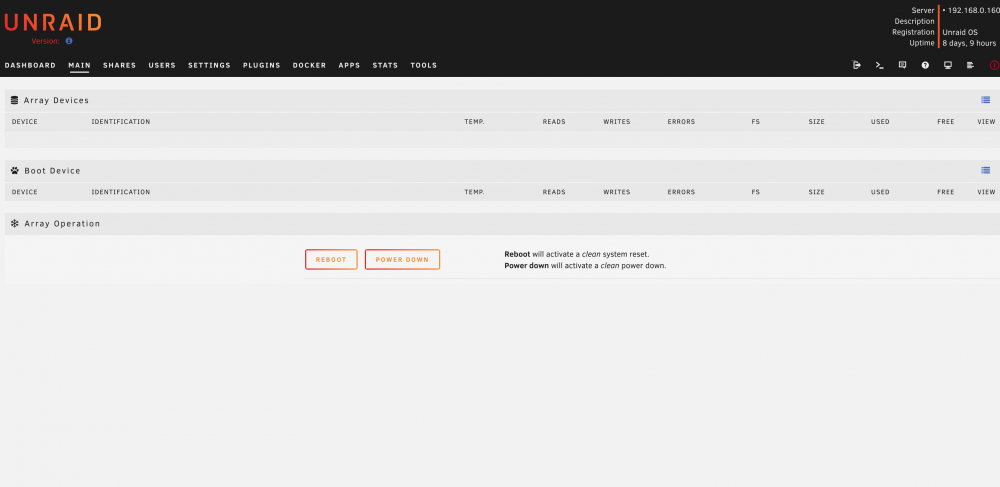Open the Settings tab
1000x487 pixels.
coord(209,66)
